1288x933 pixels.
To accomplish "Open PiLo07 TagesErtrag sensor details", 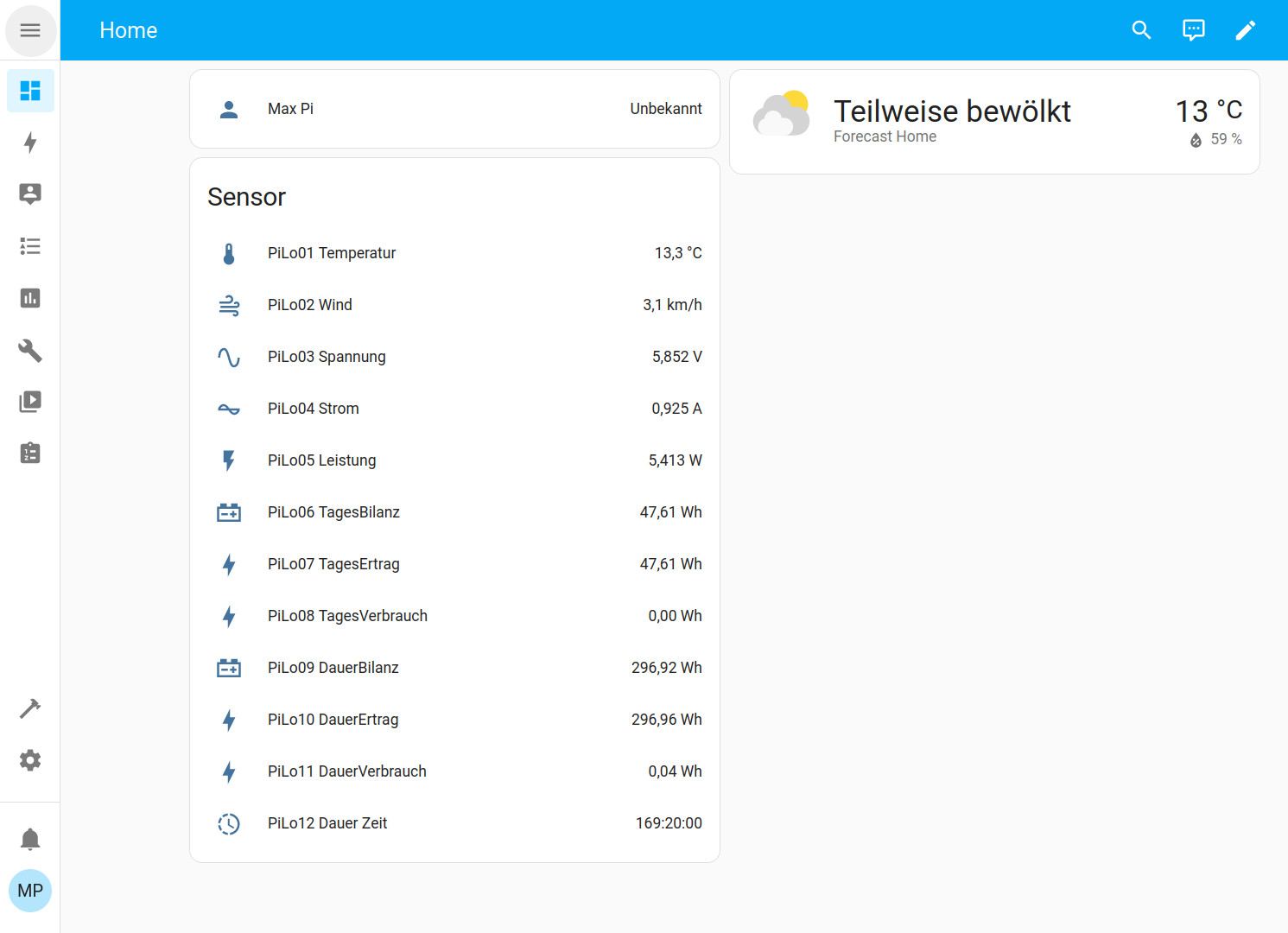I will [454, 564].
